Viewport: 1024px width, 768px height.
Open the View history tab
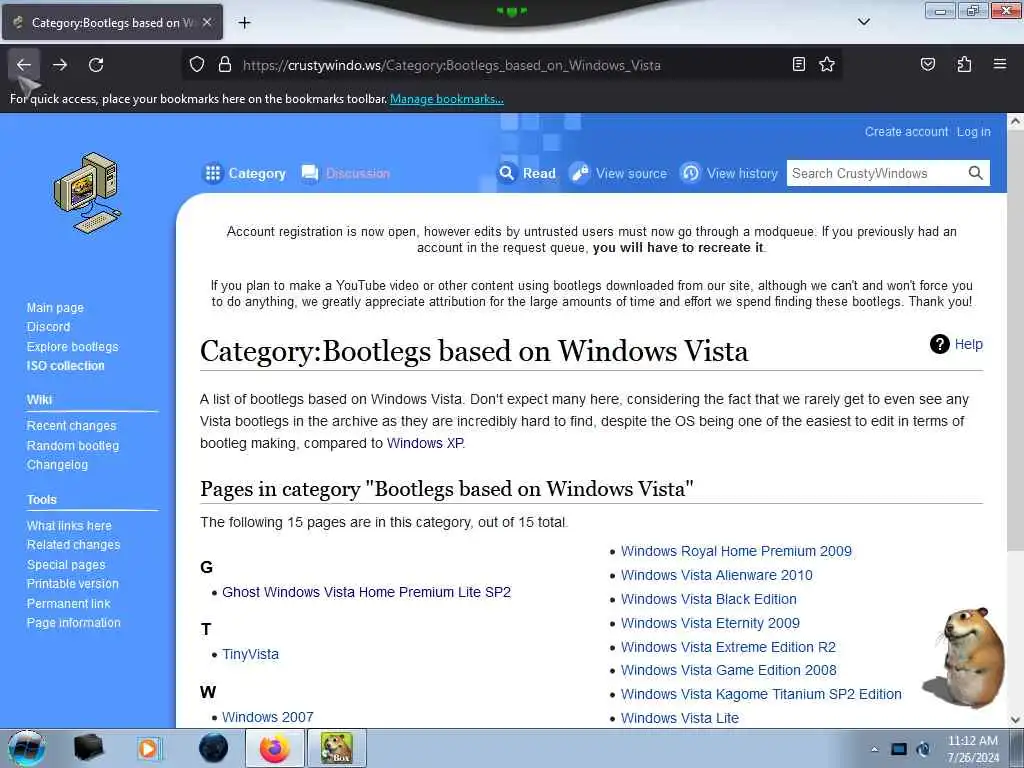(729, 173)
